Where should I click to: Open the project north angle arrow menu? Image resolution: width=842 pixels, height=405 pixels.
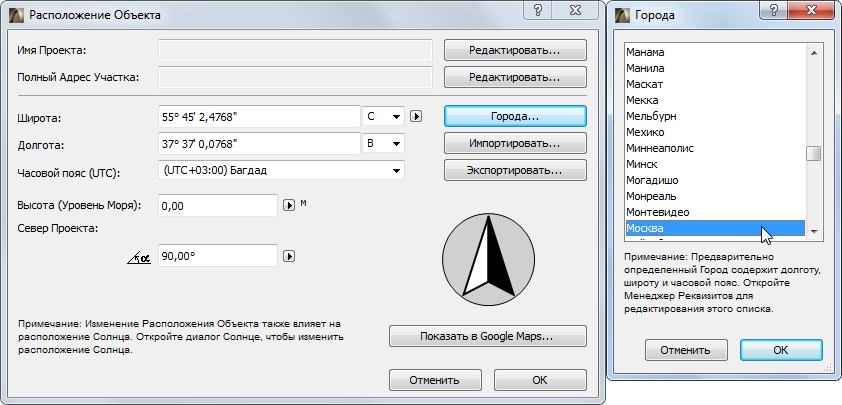(x=289, y=256)
